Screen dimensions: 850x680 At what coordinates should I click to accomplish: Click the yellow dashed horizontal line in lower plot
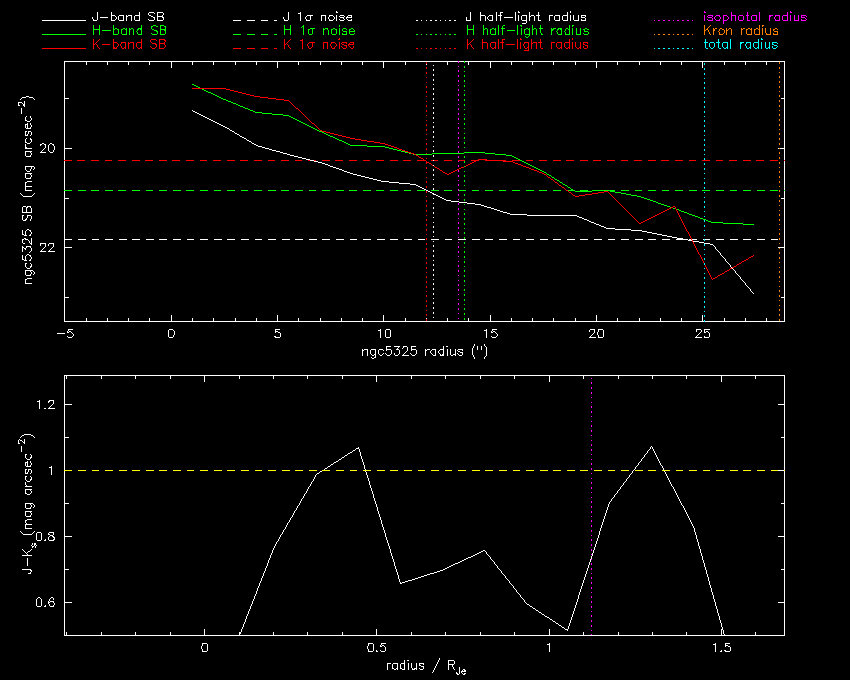(424, 470)
